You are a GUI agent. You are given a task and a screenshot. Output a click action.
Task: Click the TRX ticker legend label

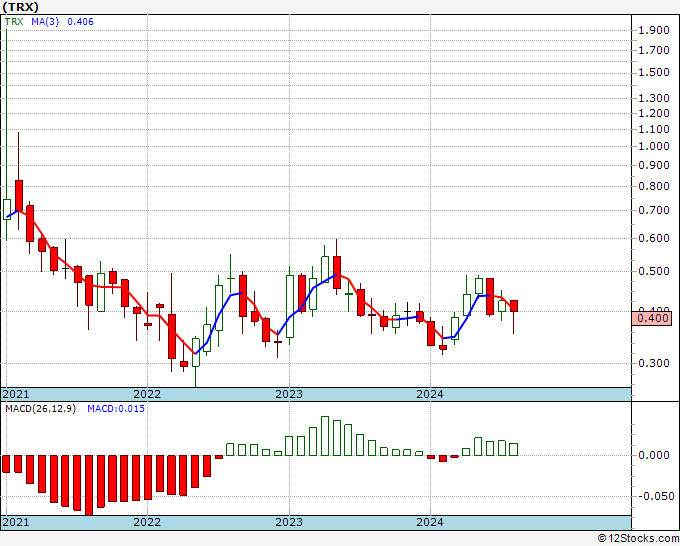point(14,22)
